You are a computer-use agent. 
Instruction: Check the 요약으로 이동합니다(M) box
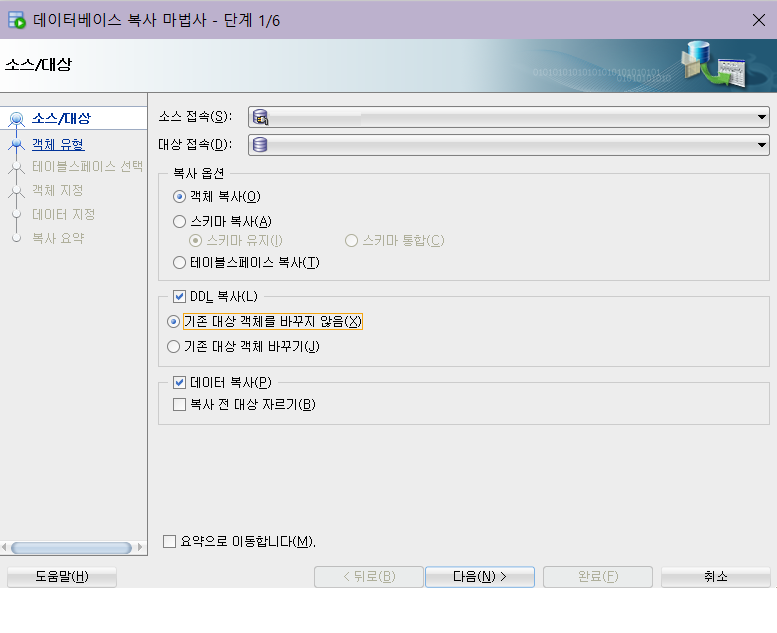click(169, 541)
